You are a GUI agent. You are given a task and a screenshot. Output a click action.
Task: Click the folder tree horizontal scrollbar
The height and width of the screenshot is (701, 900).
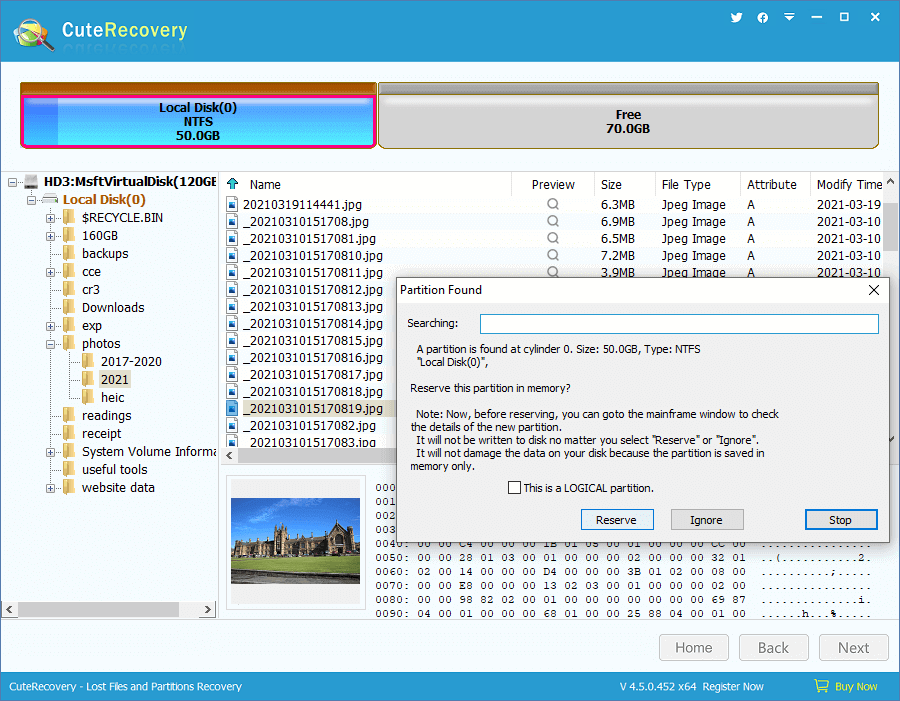pos(98,609)
